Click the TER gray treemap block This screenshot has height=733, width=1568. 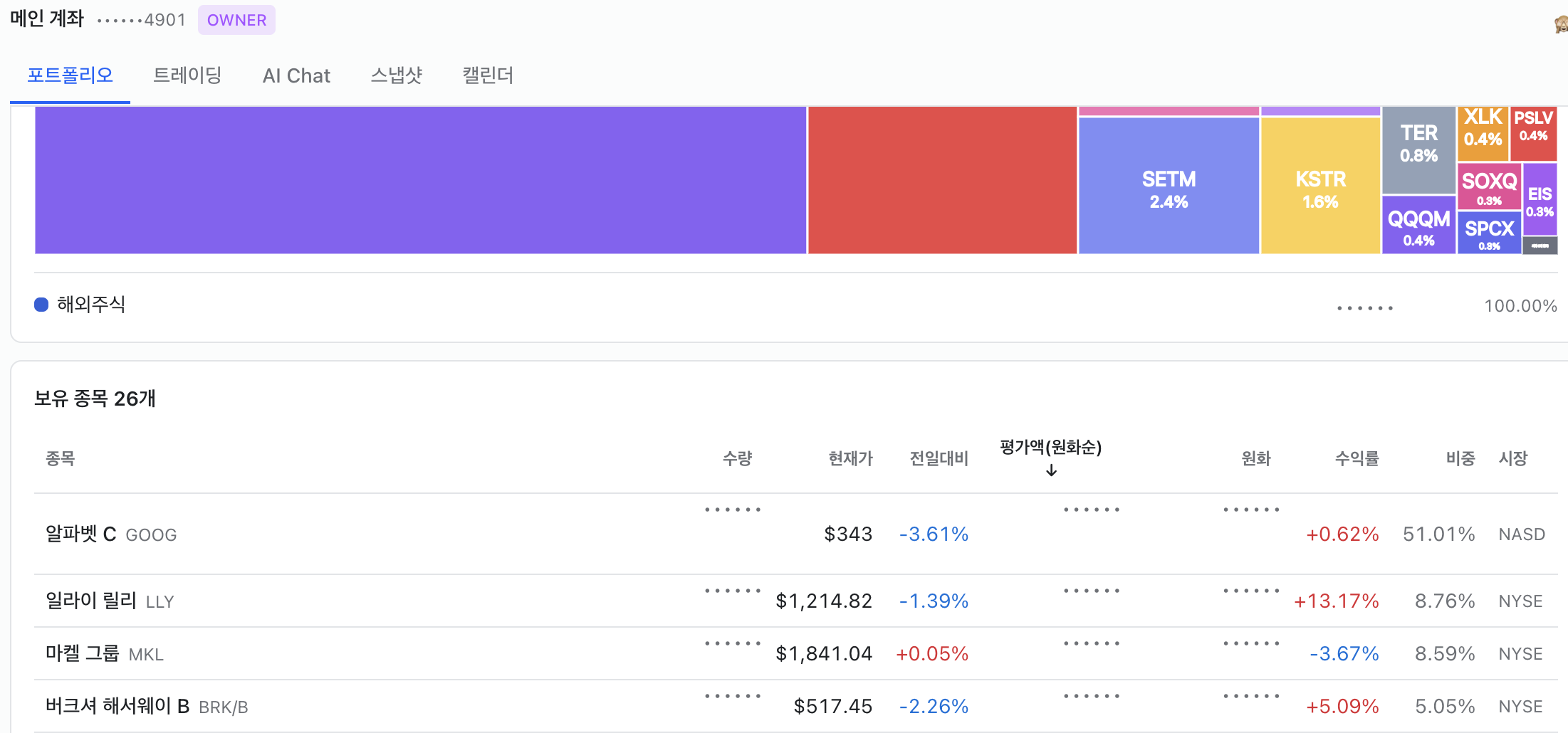pyautogui.click(x=1418, y=150)
